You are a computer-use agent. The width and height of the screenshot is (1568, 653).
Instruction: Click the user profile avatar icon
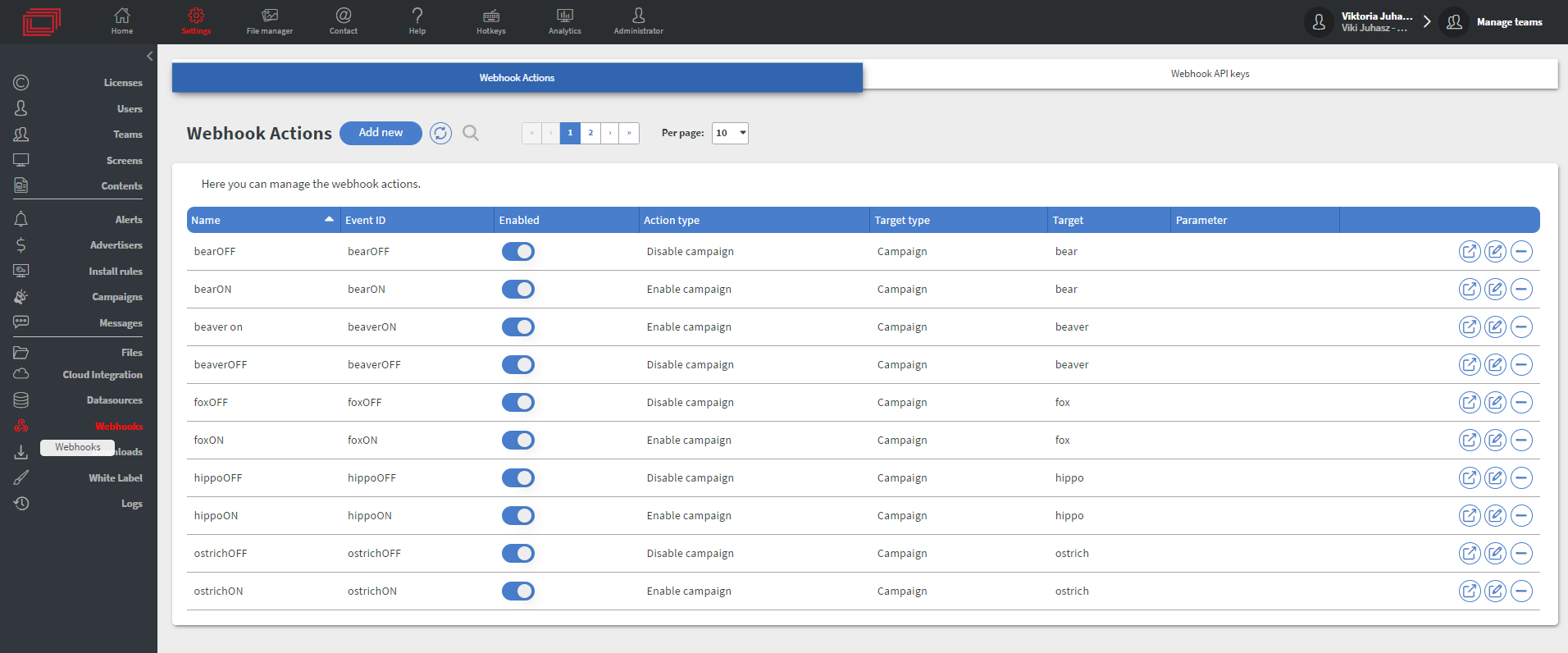tap(1319, 22)
